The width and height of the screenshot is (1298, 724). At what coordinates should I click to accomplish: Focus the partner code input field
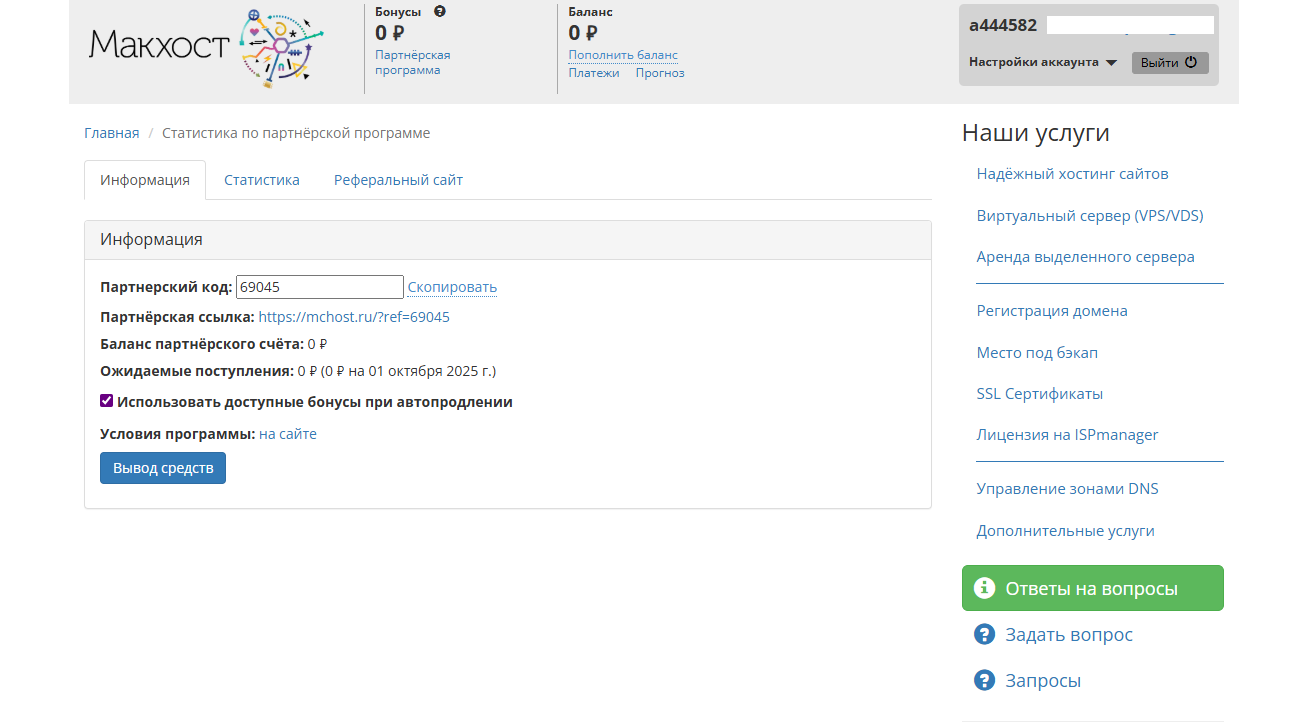[x=319, y=287]
